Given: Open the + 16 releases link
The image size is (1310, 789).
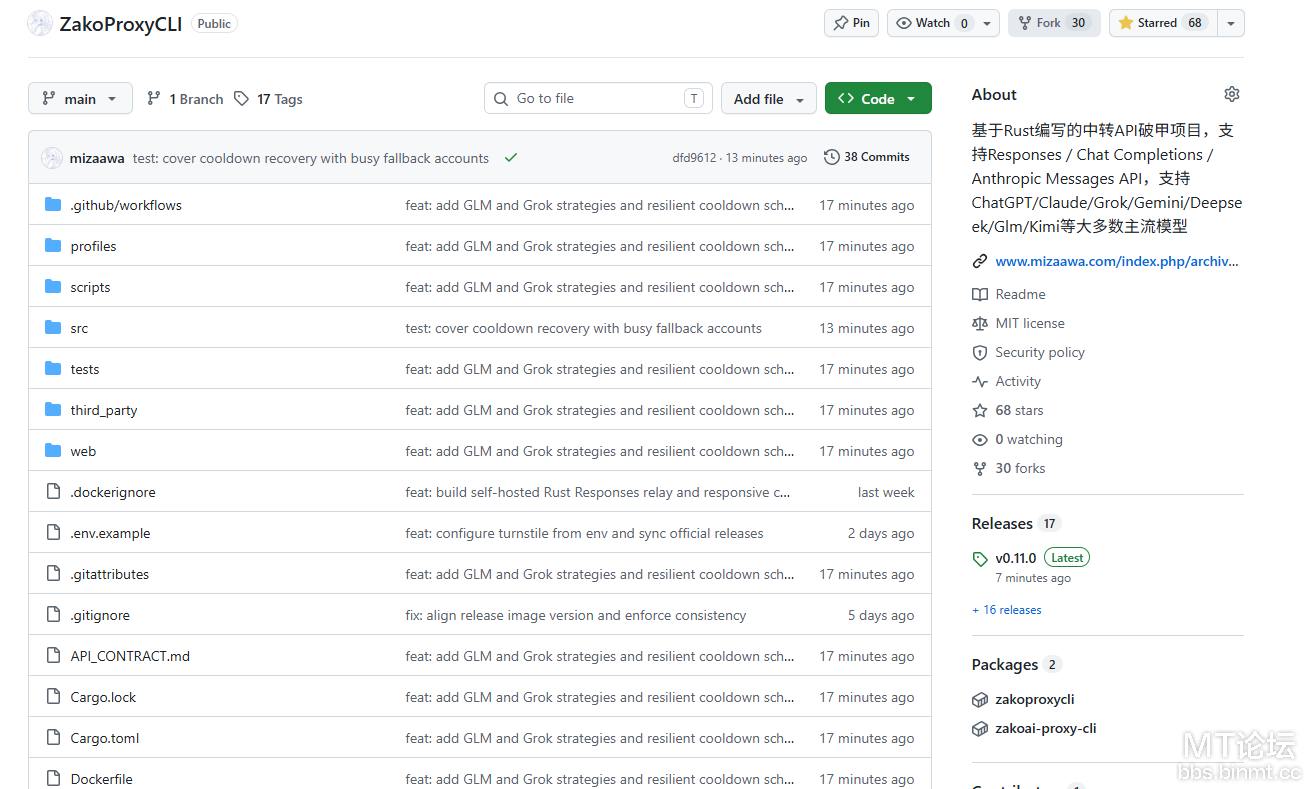Looking at the screenshot, I should [x=1006, y=610].
